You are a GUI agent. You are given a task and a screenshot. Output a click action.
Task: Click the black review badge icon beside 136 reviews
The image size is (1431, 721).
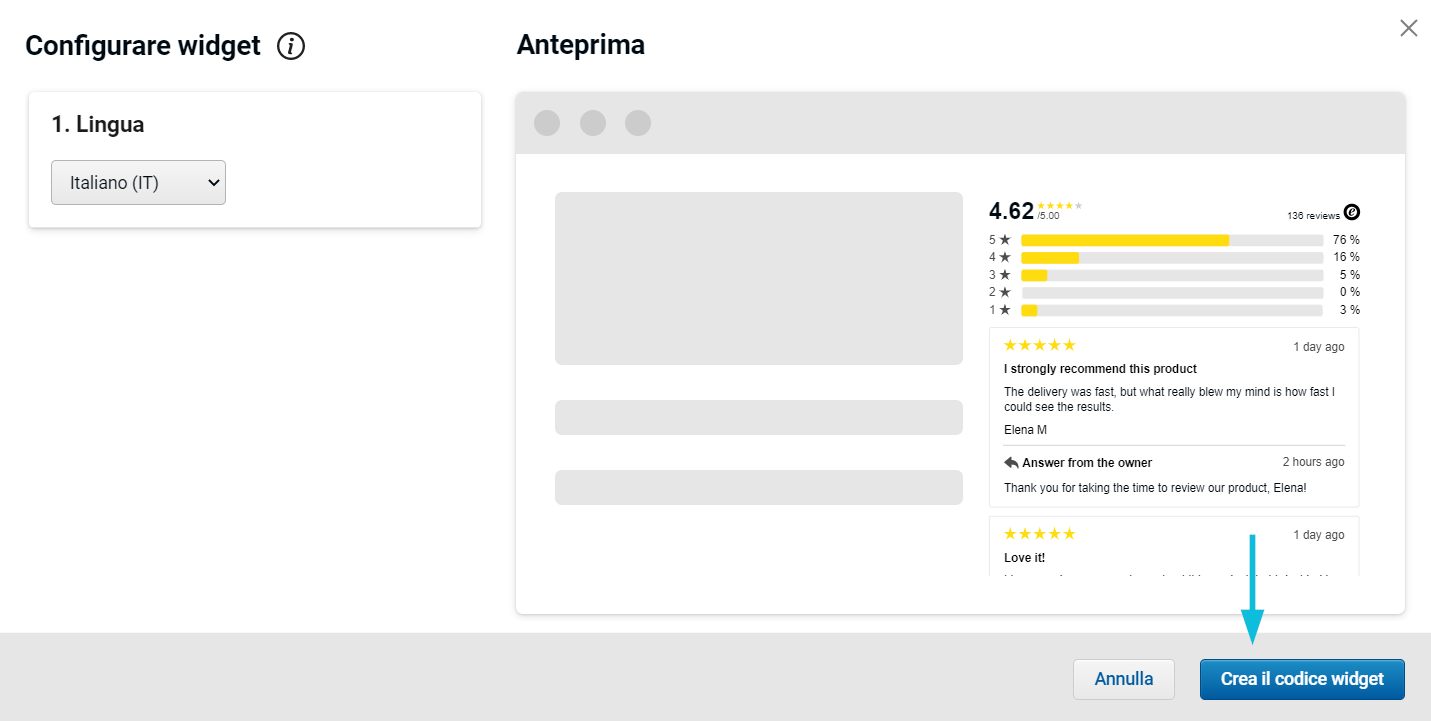pos(1352,212)
